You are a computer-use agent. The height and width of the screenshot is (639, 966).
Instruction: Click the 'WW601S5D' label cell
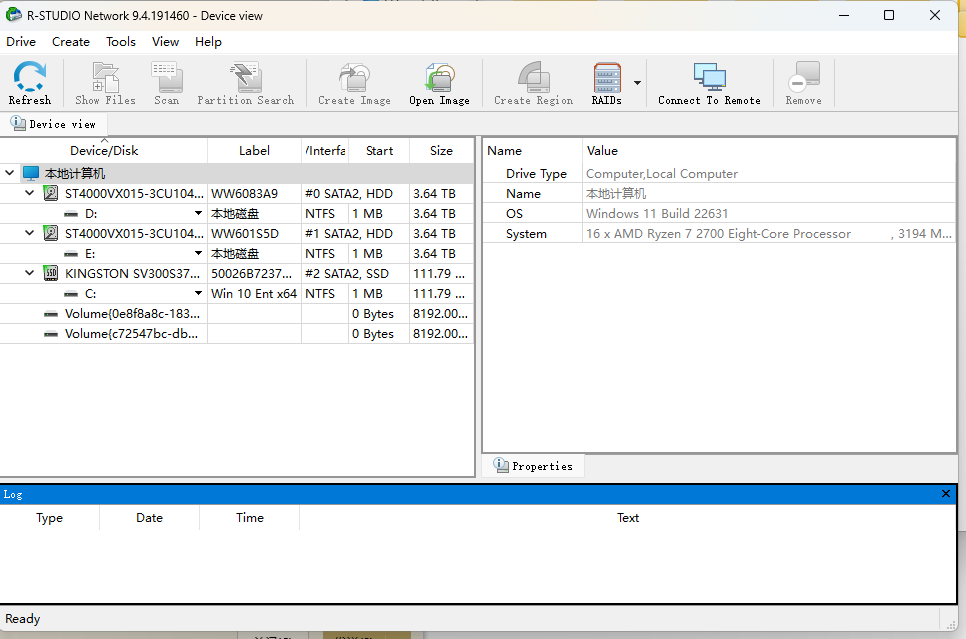254,233
